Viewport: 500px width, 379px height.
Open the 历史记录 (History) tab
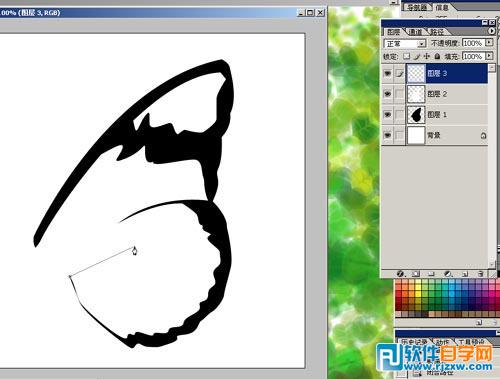click(414, 342)
